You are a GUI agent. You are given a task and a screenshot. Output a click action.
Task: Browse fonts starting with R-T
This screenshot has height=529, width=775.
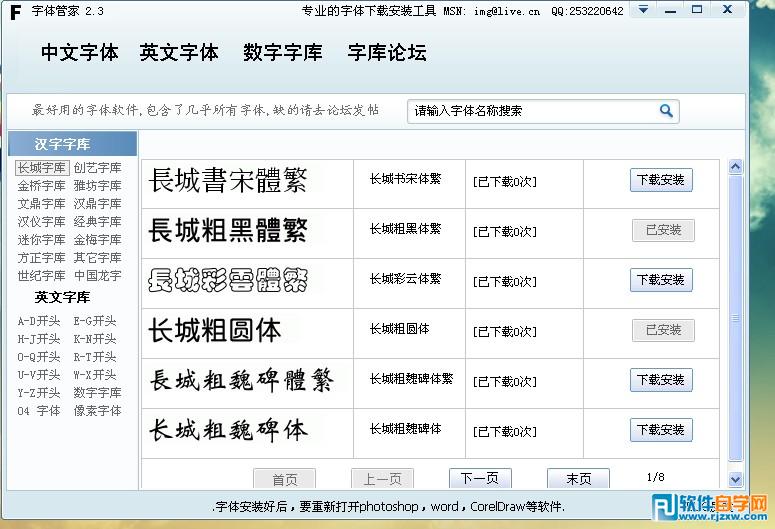95,356
